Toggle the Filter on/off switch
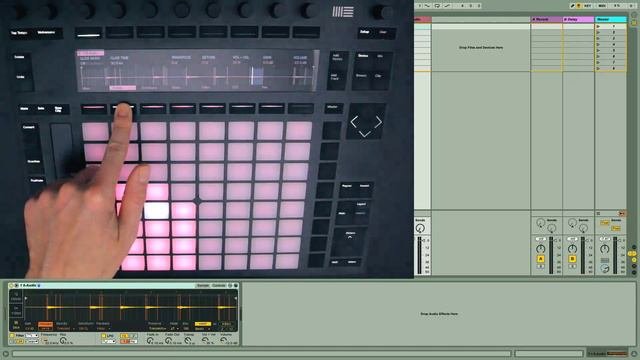 click(x=12, y=336)
